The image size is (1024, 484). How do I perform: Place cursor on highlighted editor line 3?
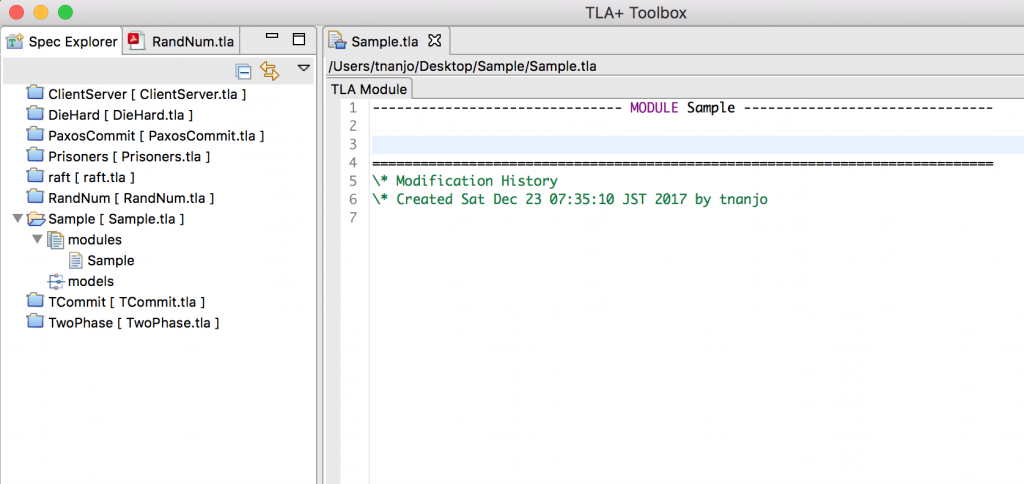pyautogui.click(x=697, y=144)
